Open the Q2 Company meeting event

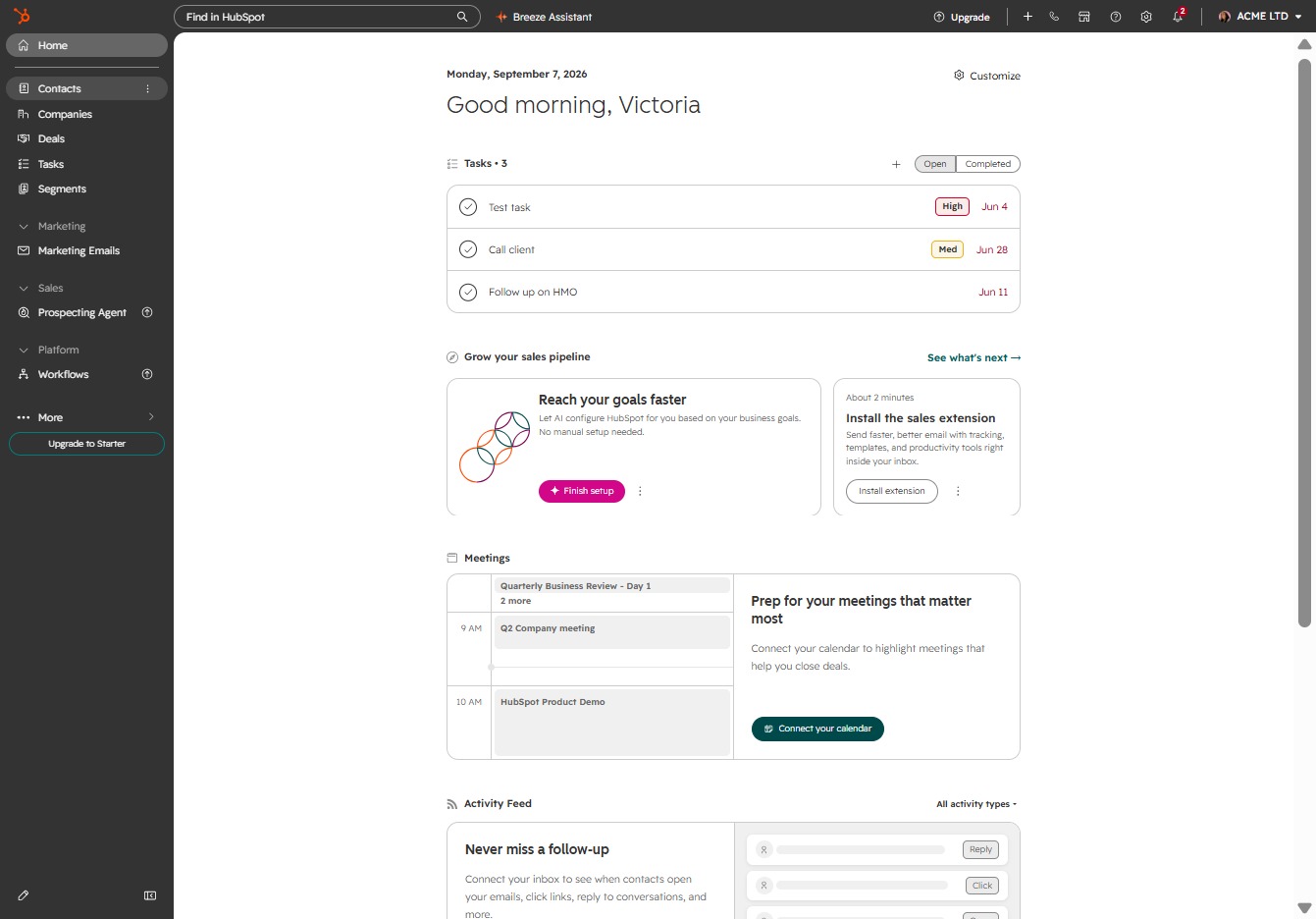(x=612, y=631)
